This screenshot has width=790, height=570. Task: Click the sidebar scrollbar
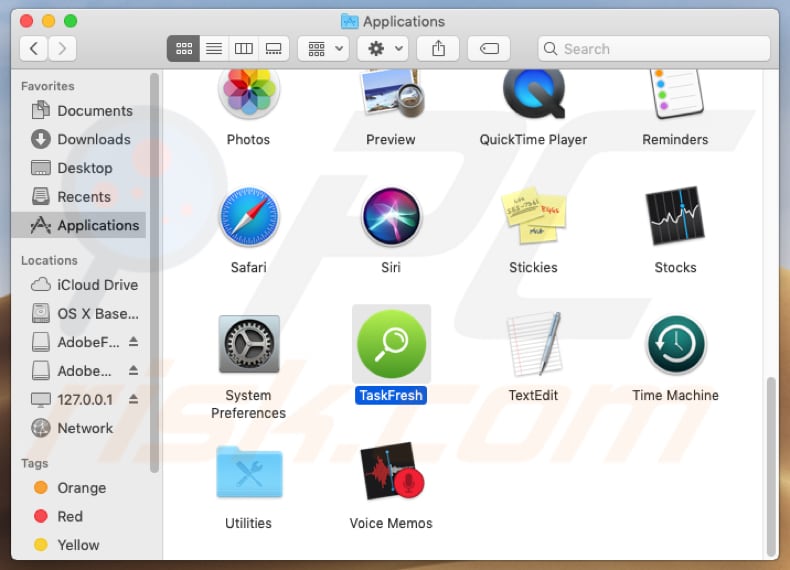click(154, 272)
